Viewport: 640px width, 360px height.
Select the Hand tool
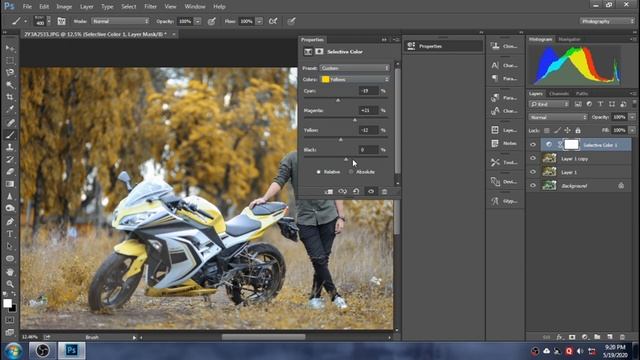tap(10, 271)
